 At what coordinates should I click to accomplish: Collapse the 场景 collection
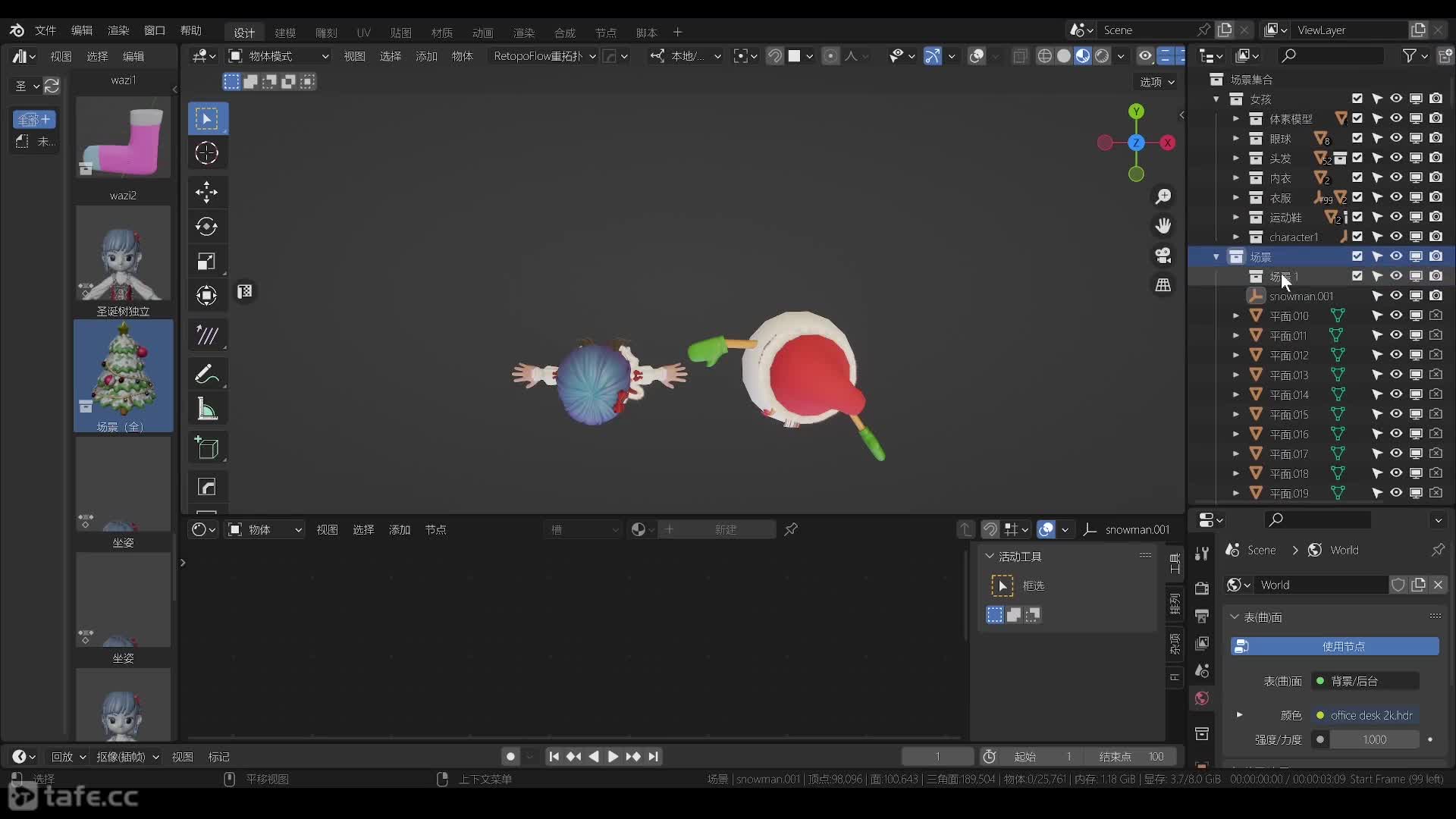point(1216,257)
